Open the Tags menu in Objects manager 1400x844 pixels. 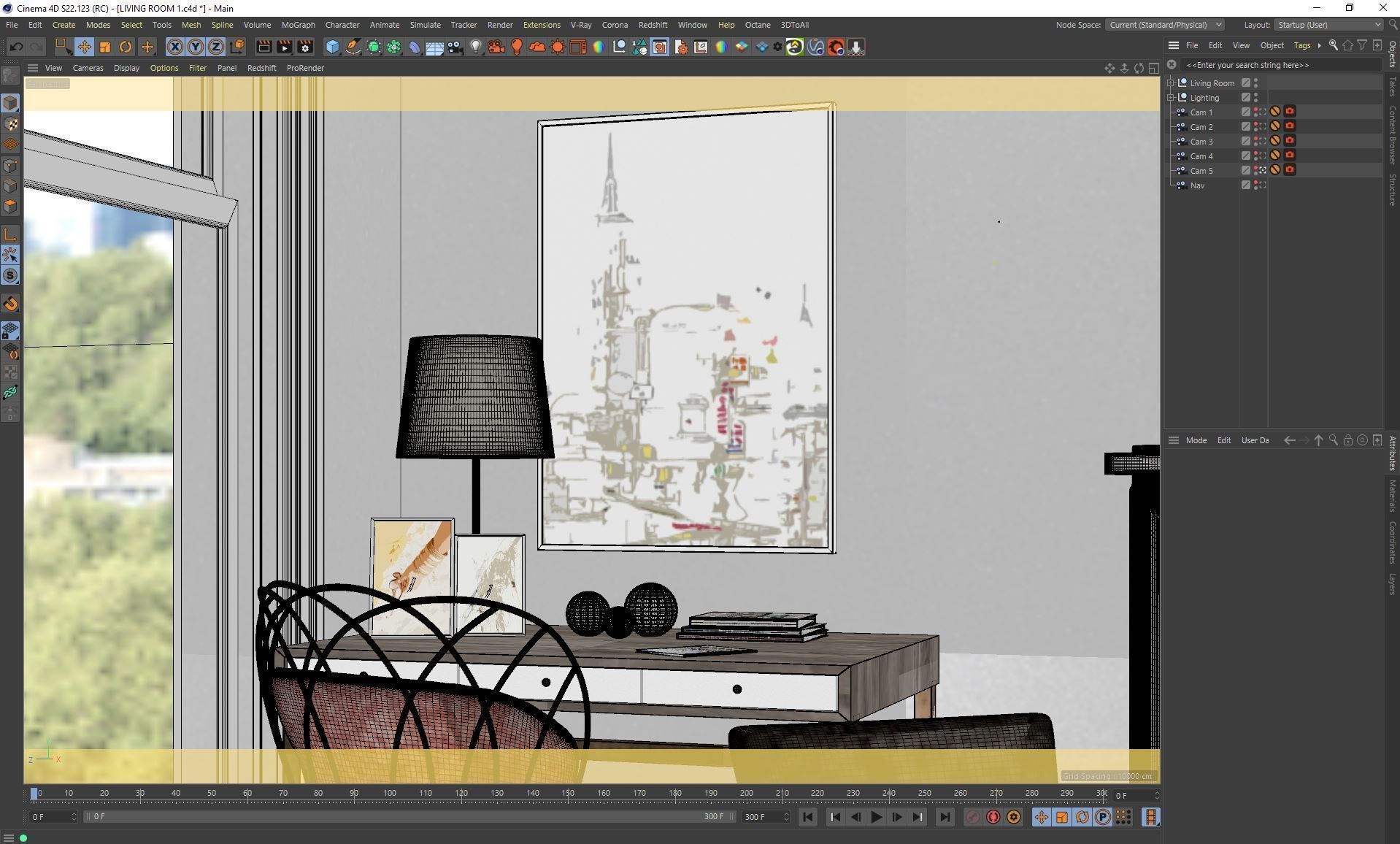click(1302, 45)
